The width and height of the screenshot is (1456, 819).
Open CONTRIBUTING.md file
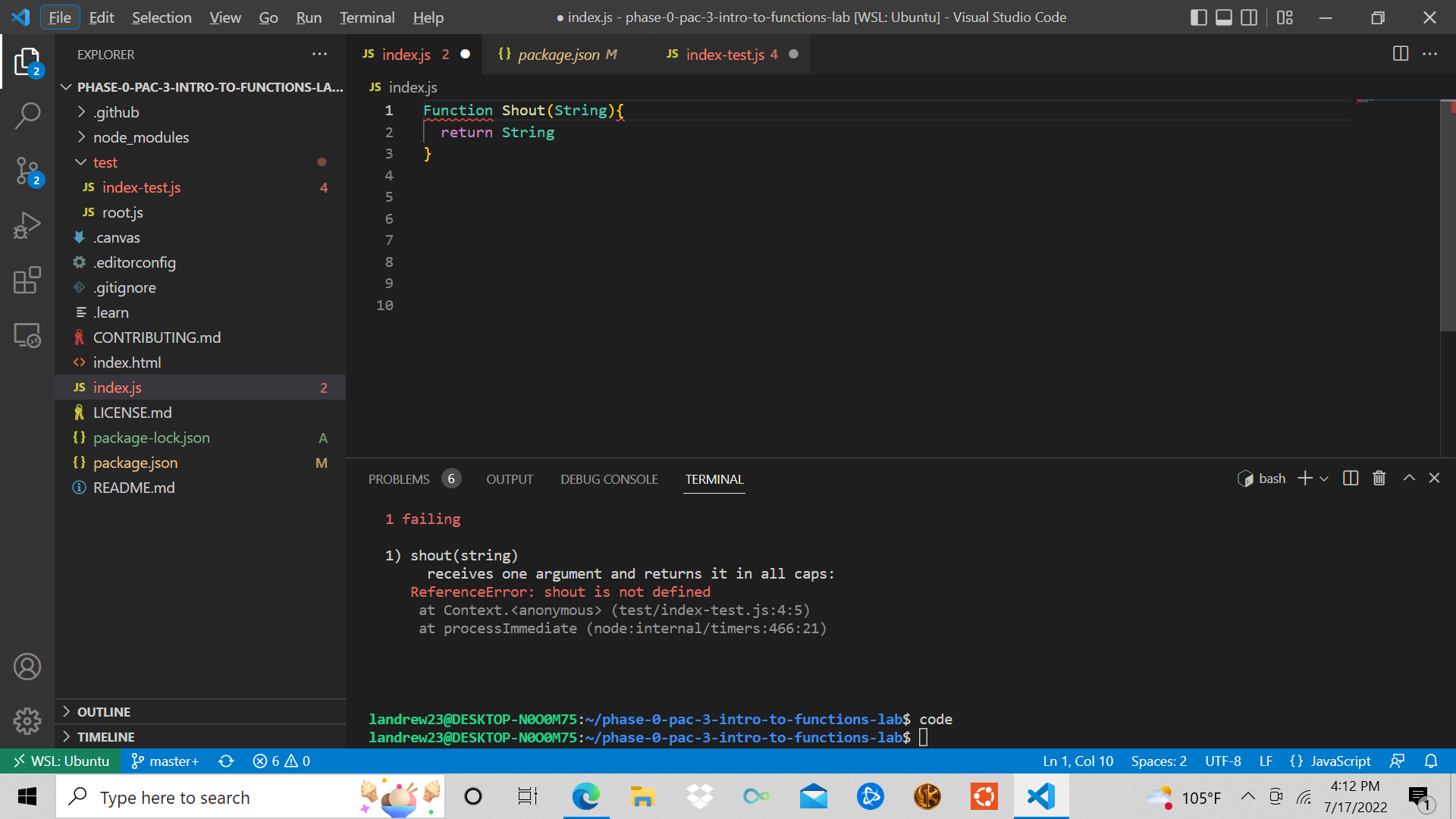200,337
